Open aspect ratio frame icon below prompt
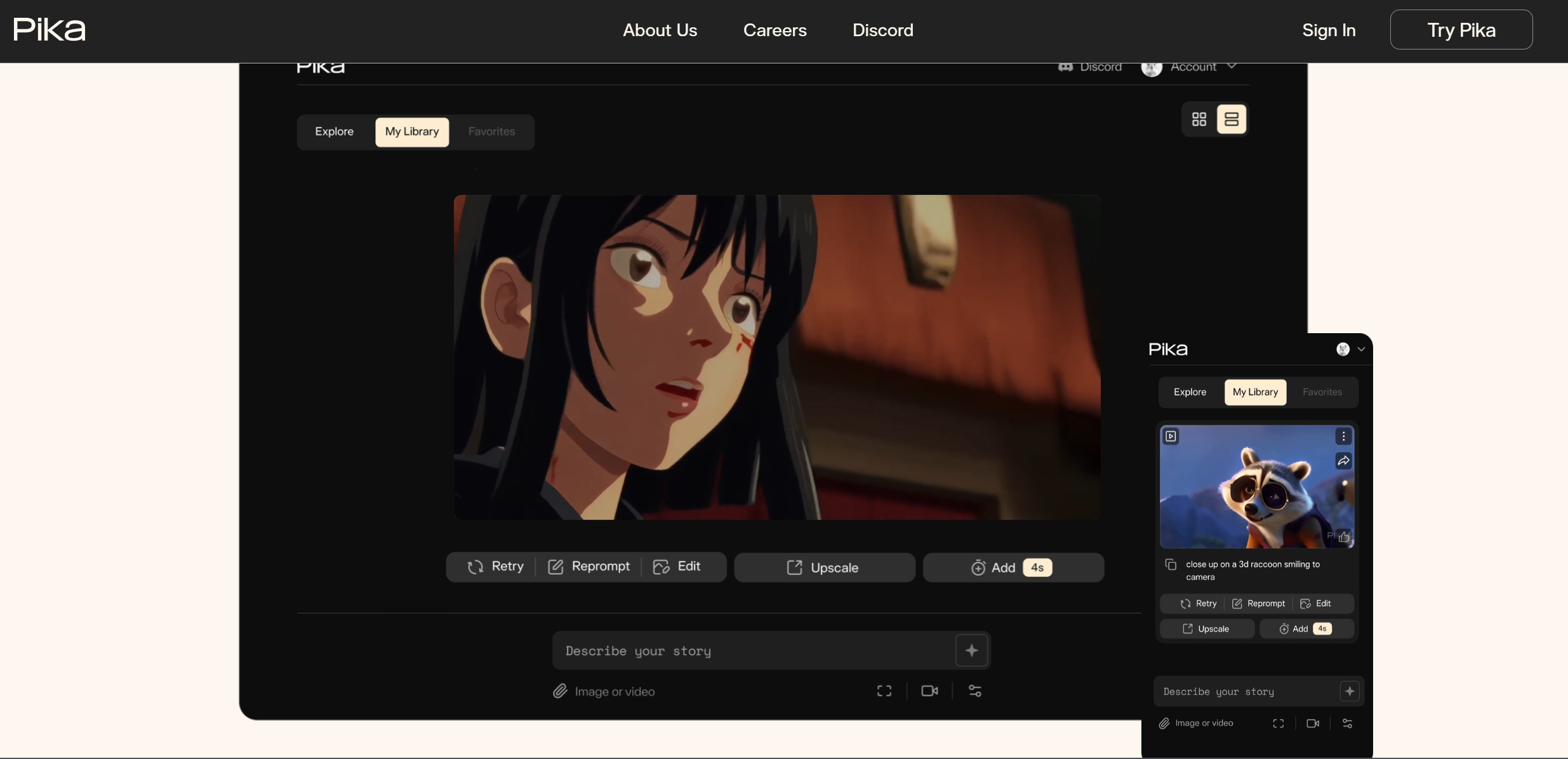Image resolution: width=1568 pixels, height=759 pixels. 884,691
